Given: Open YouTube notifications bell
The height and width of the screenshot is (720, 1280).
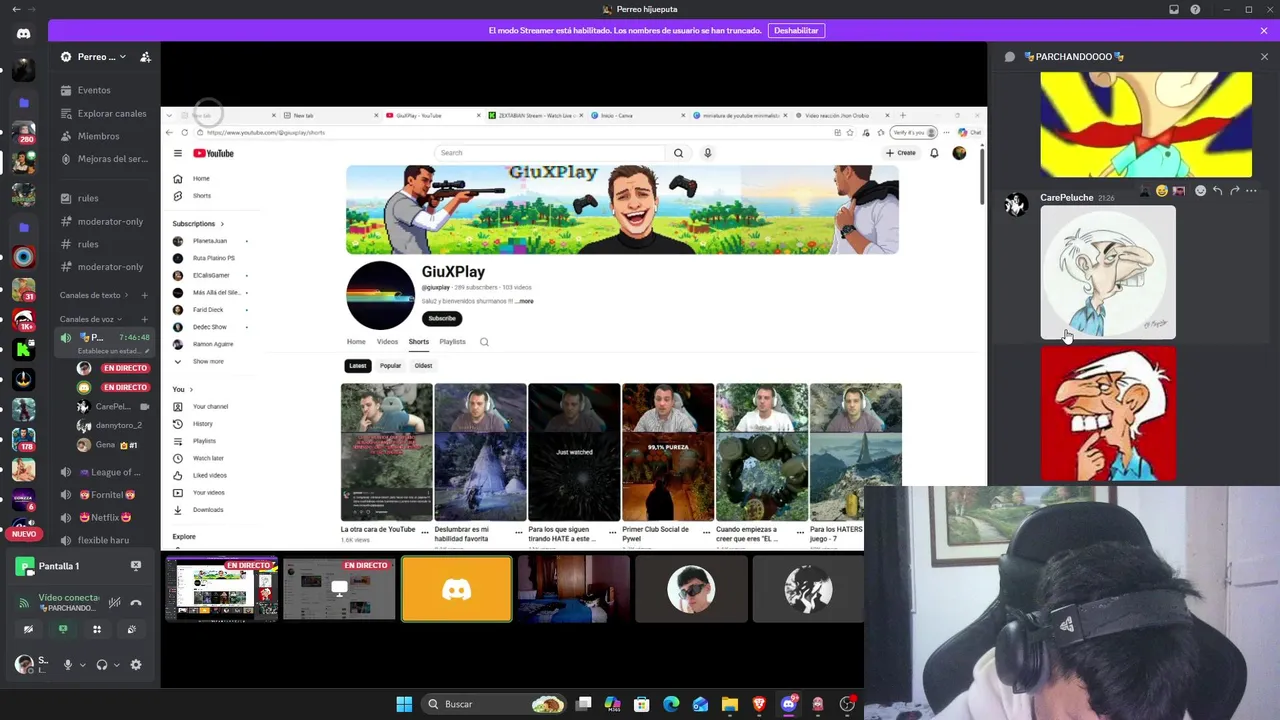Looking at the screenshot, I should (934, 153).
